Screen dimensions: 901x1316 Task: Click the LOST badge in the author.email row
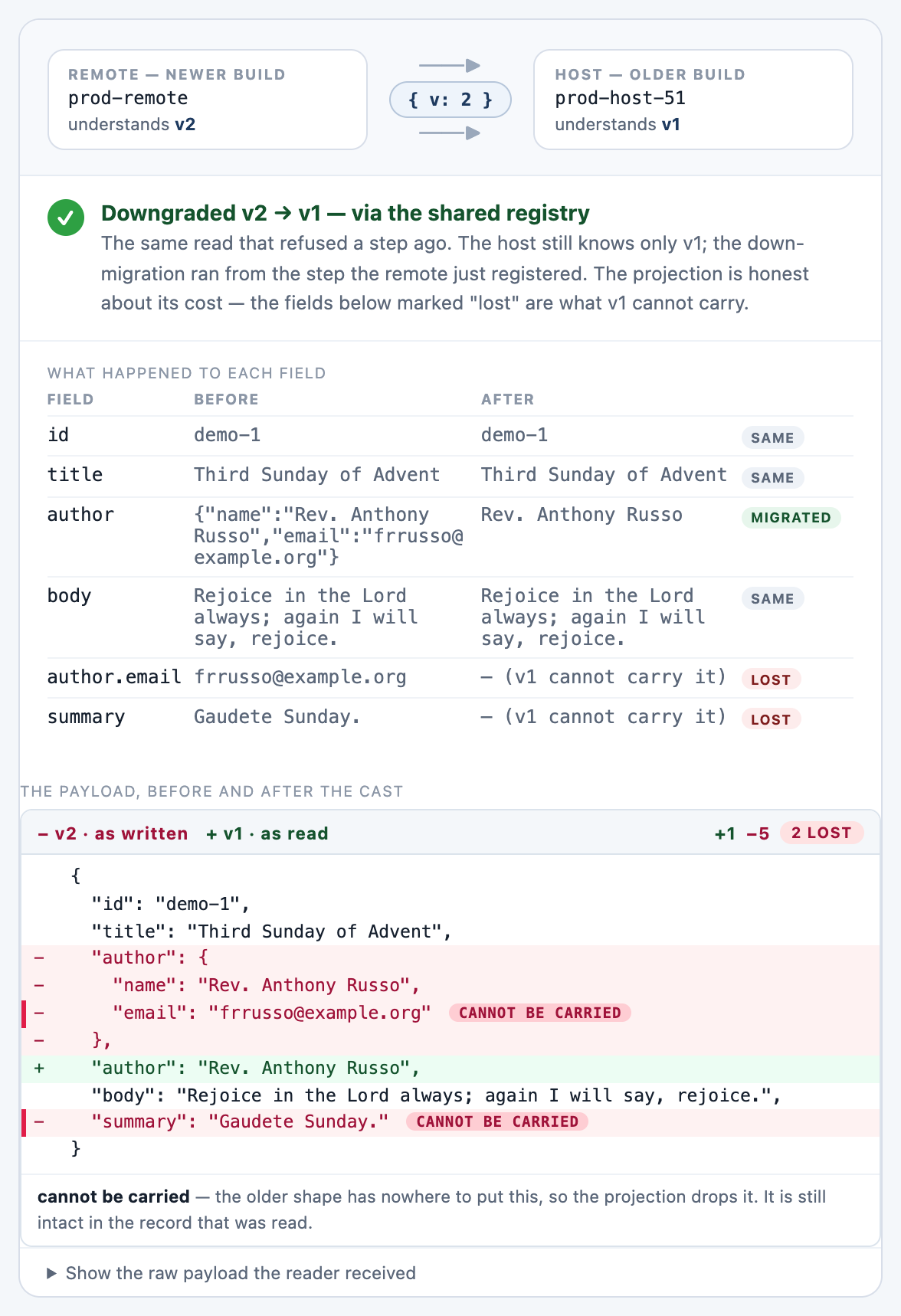click(x=771, y=680)
